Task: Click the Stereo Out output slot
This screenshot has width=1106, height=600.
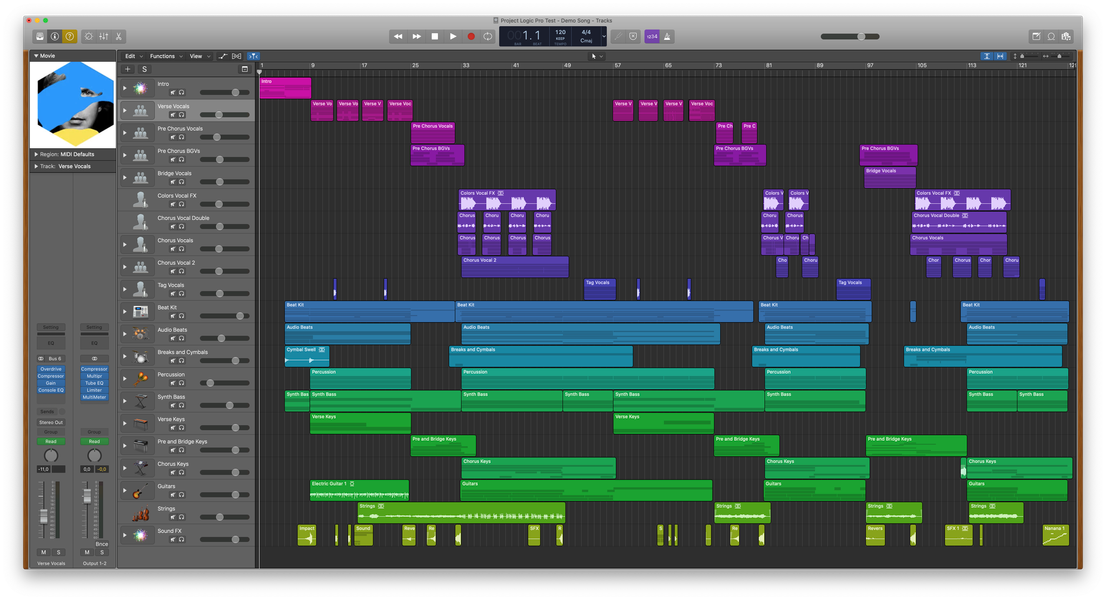Action: [x=51, y=422]
